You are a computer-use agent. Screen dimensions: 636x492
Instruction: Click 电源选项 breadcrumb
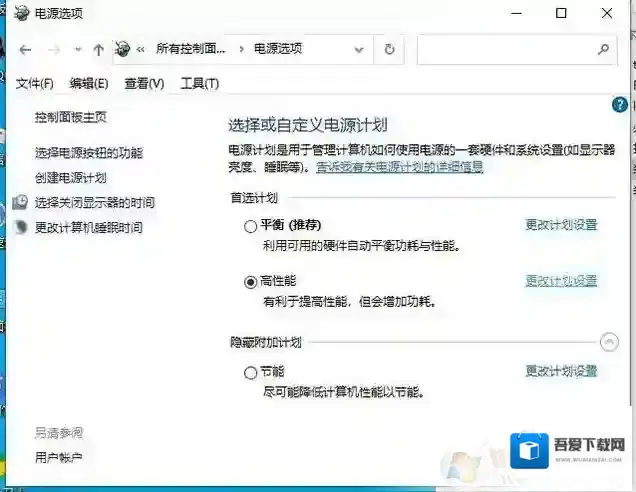point(278,49)
